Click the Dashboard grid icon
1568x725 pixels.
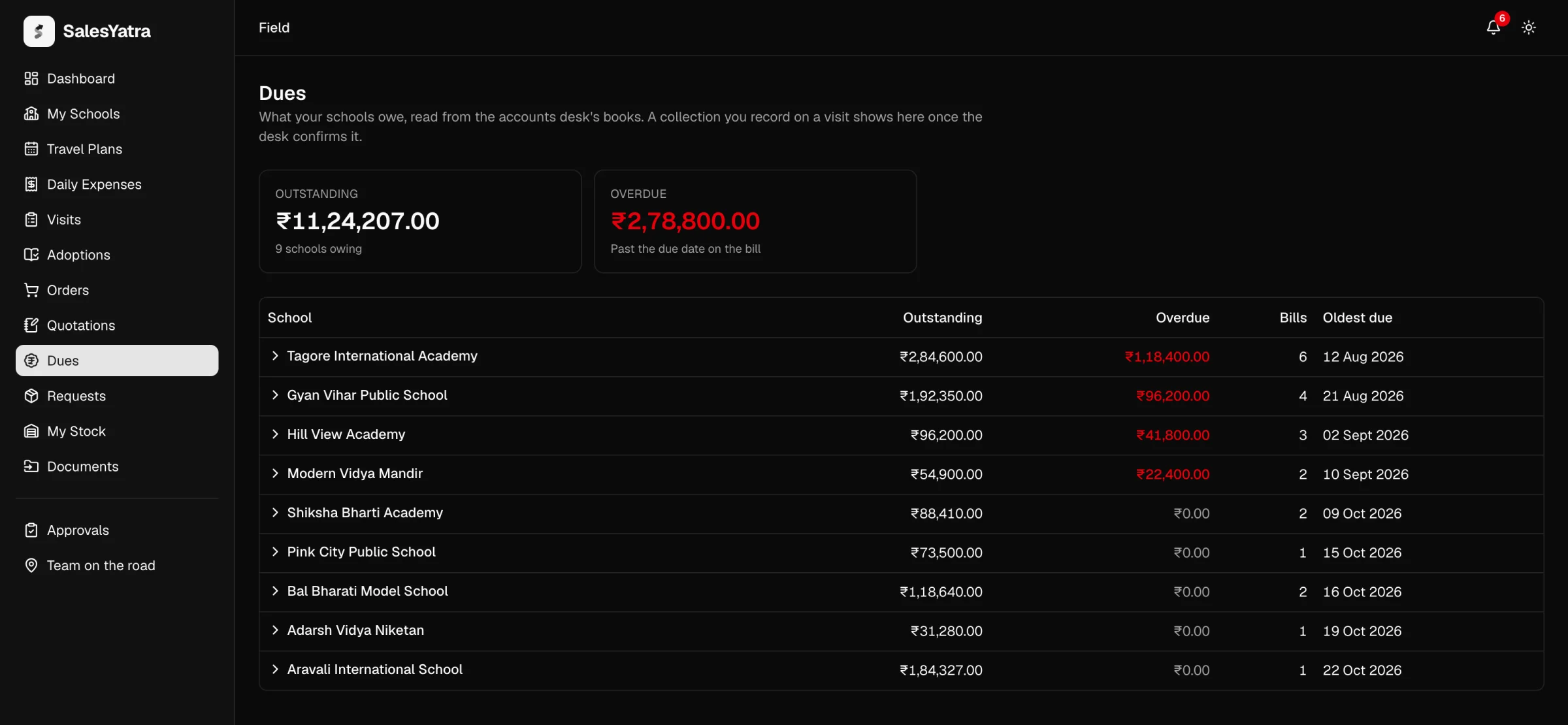pyautogui.click(x=31, y=78)
